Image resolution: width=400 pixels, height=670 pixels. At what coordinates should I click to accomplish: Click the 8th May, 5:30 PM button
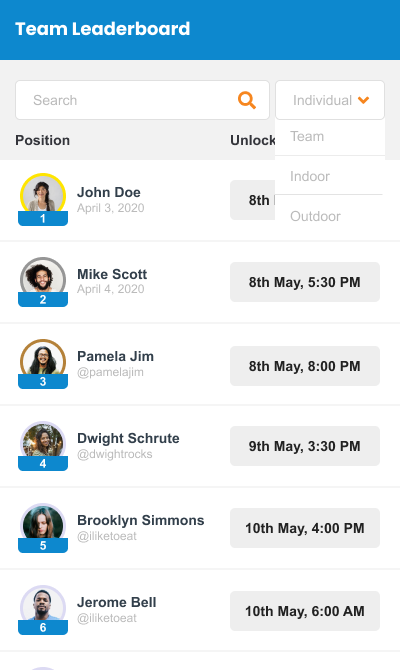(305, 282)
